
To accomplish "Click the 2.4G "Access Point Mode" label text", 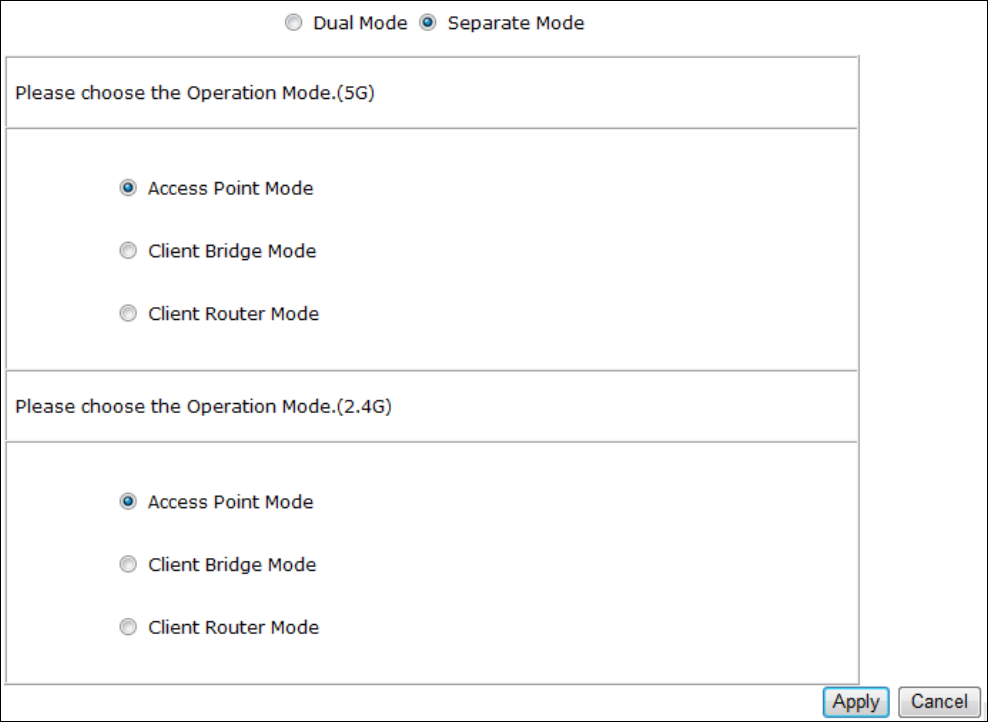I will (x=230, y=502).
